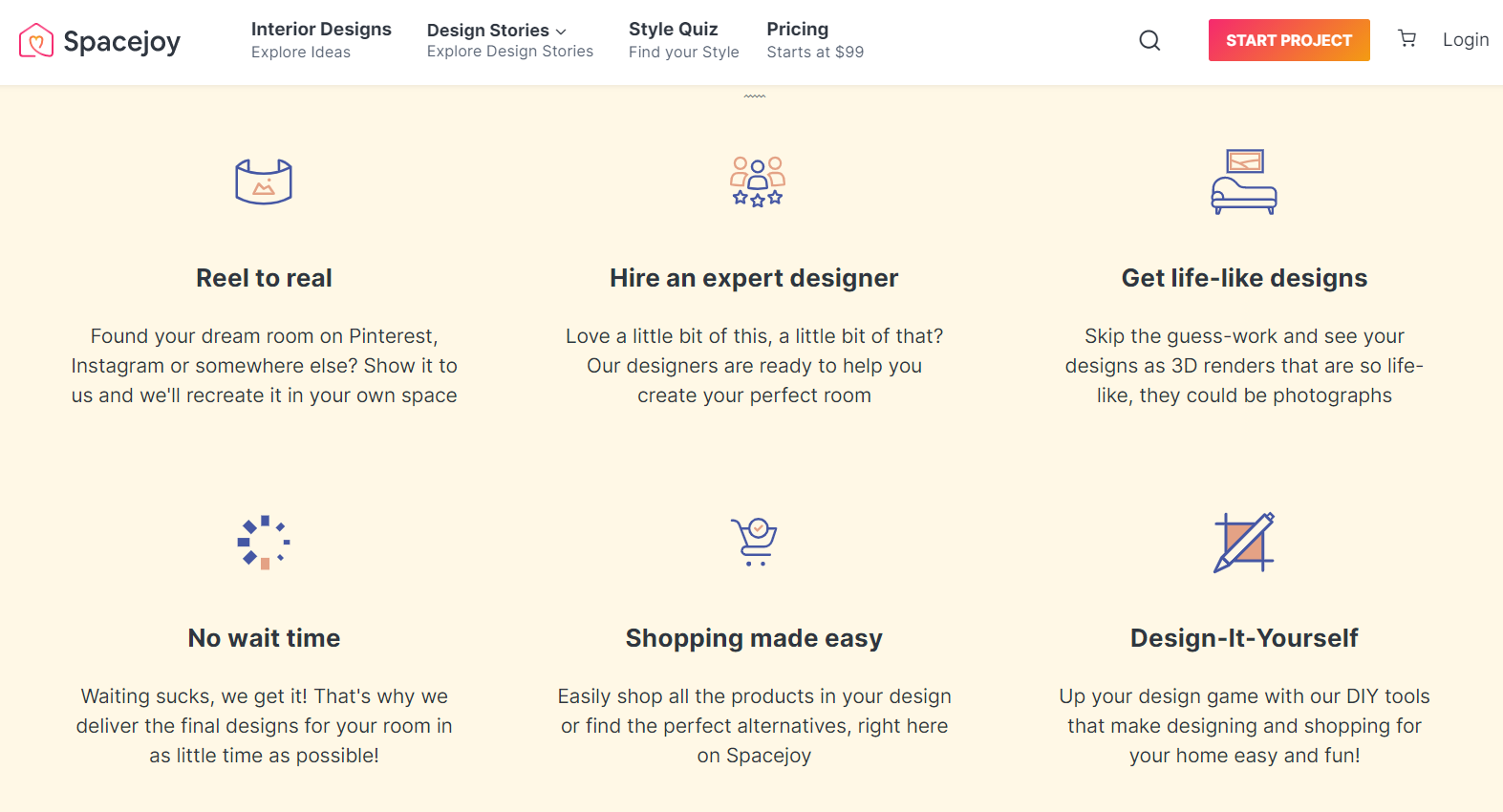This screenshot has width=1503, height=812.
Task: Click the No wait time spinner icon
Action: [264, 542]
